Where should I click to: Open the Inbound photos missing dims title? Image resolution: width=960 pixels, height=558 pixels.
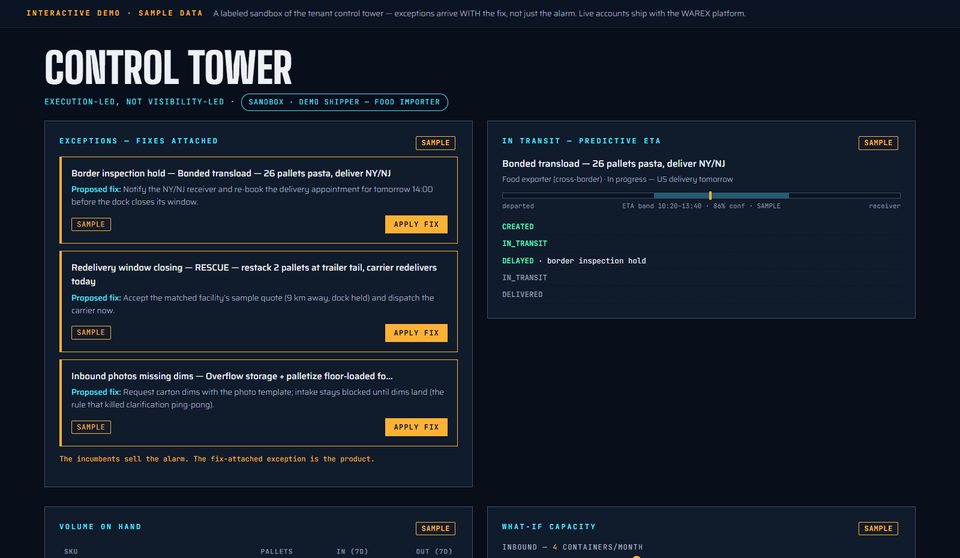232,376
